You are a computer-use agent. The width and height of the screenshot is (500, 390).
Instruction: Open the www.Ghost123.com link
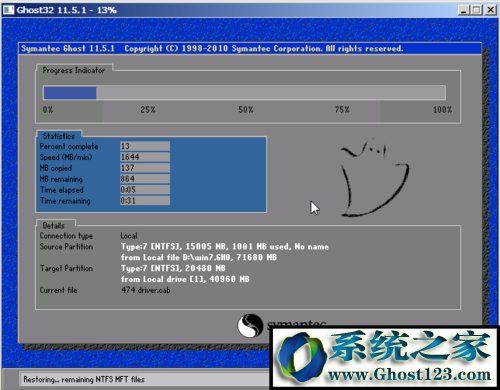409,374
